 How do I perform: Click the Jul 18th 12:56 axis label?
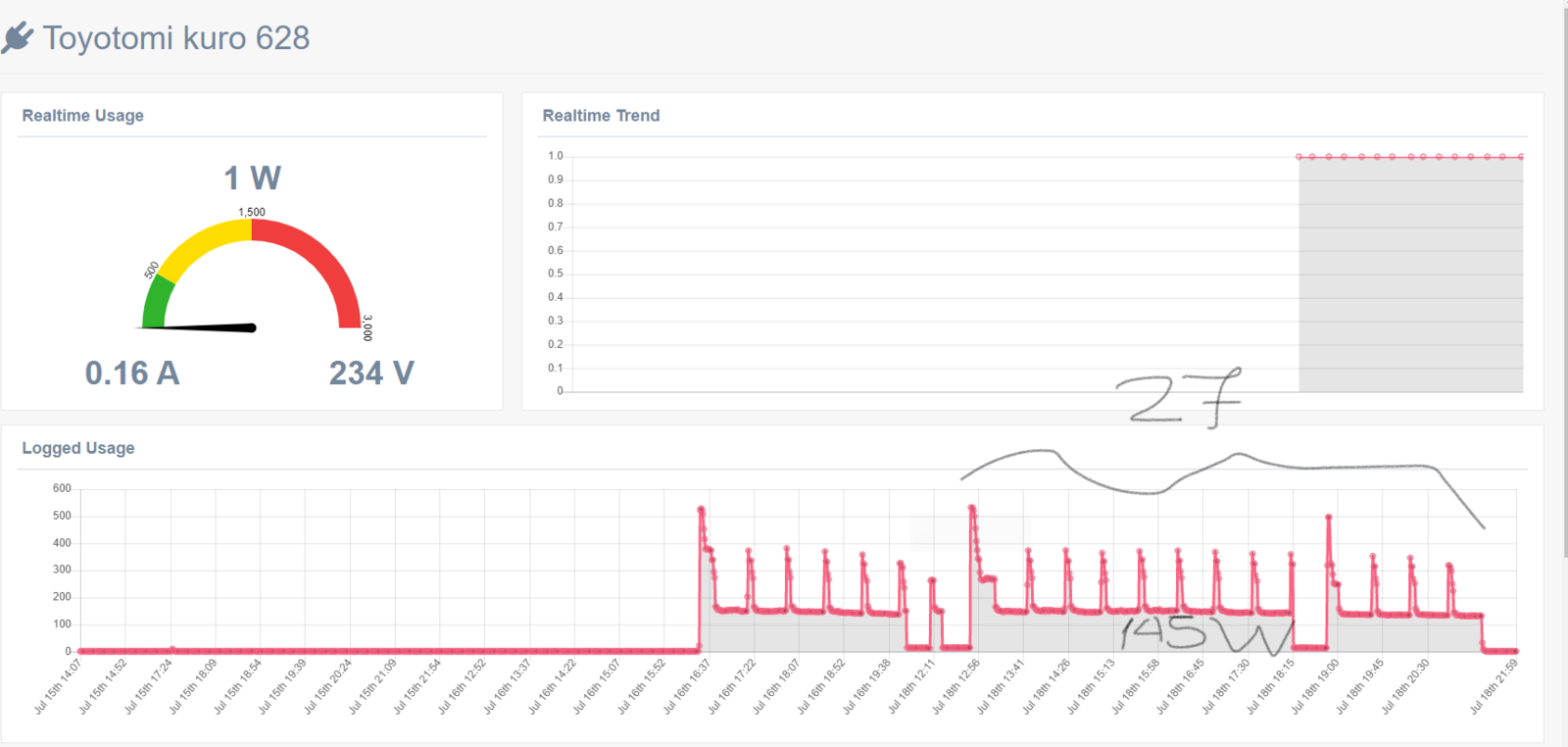(x=955, y=686)
